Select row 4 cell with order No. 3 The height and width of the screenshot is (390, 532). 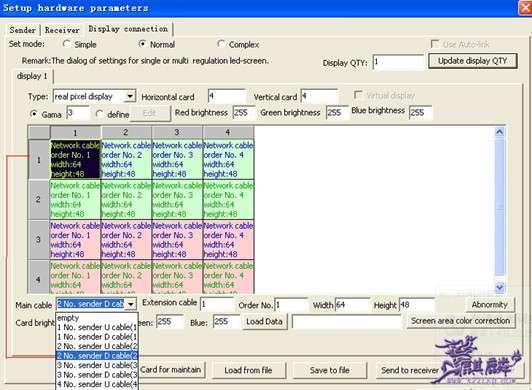click(x=177, y=276)
